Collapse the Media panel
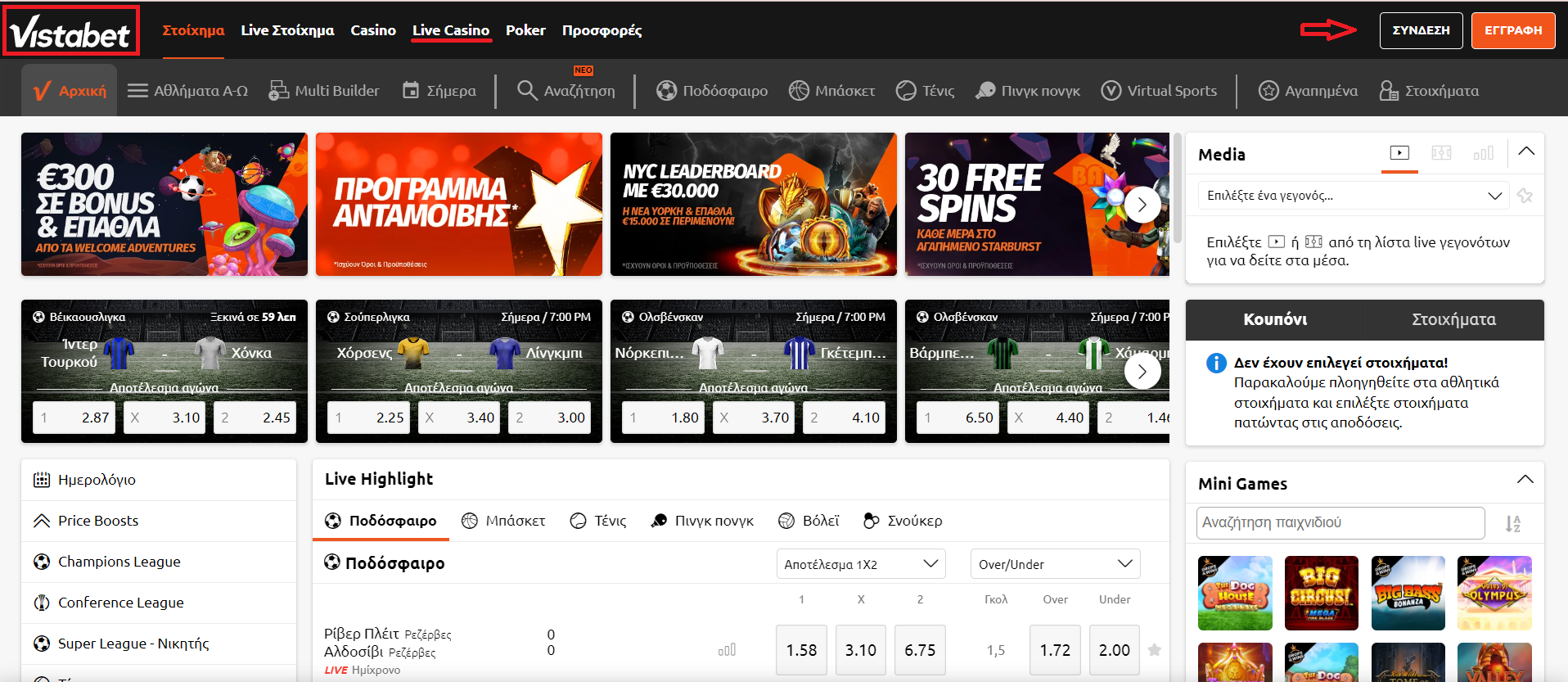1568x682 pixels. tap(1526, 151)
